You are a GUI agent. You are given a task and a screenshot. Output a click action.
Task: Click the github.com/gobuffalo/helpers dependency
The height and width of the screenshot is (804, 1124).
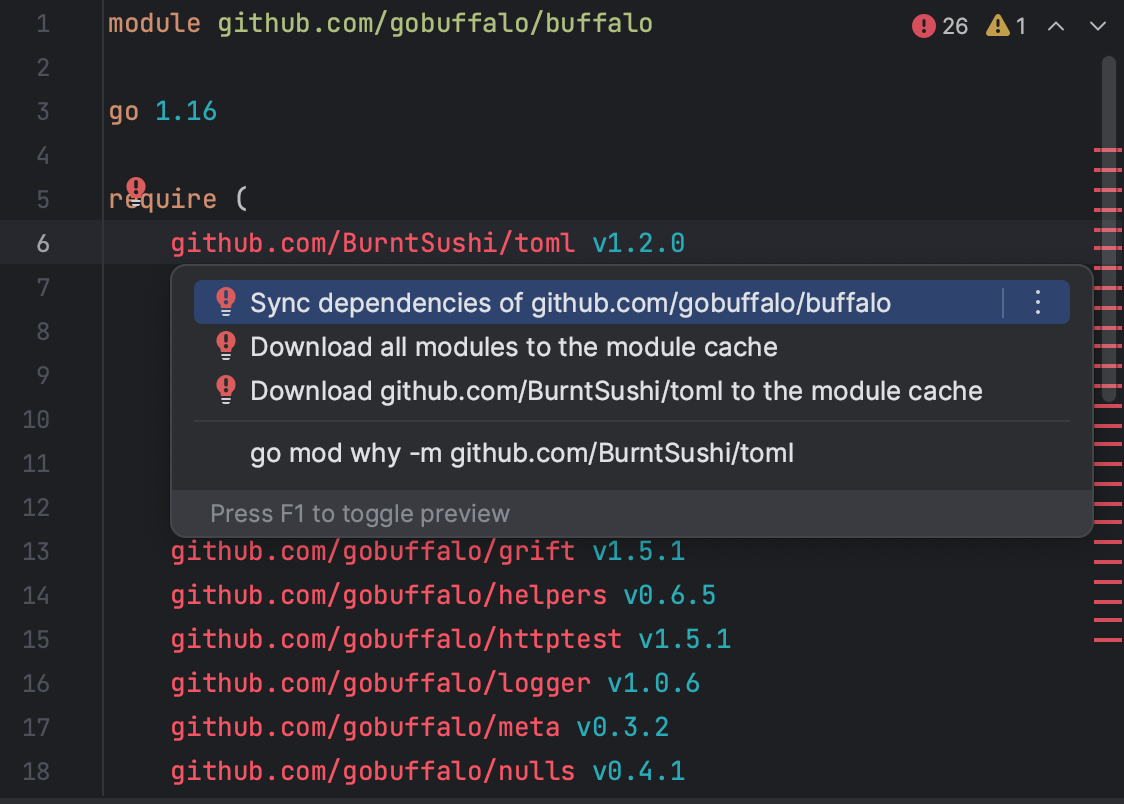(x=388, y=595)
